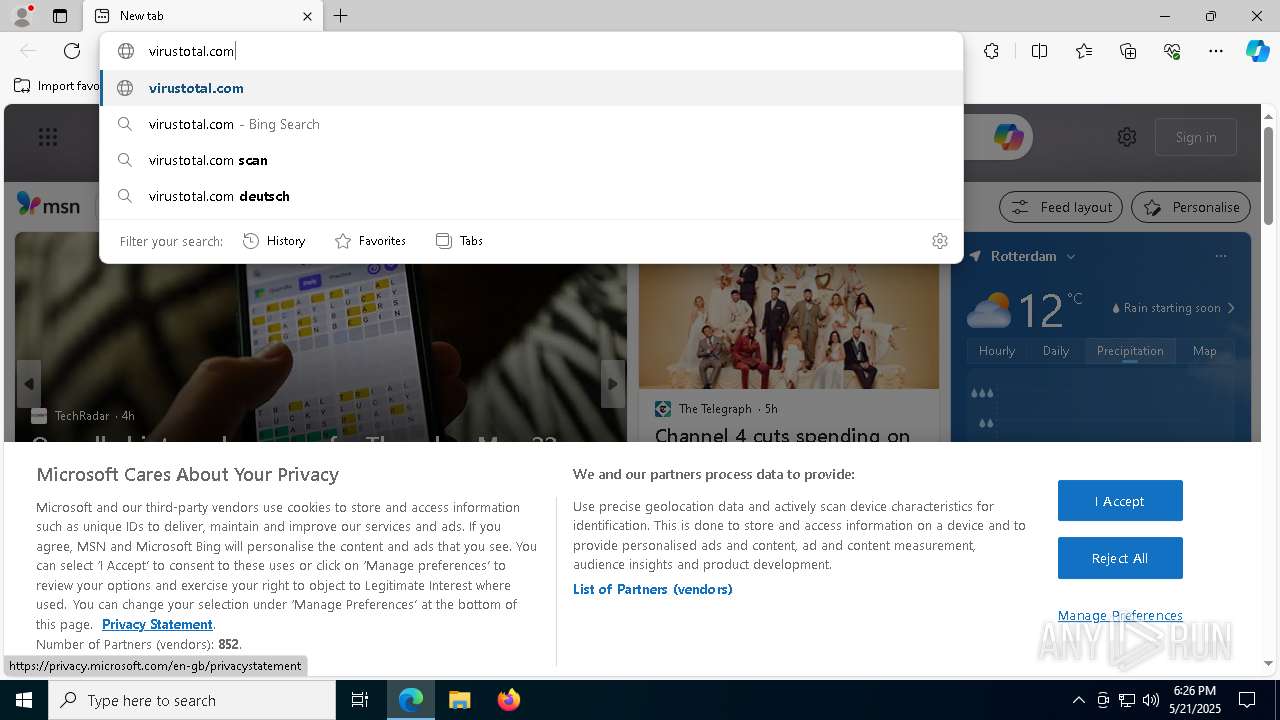Image resolution: width=1280 pixels, height=720 pixels.
Task: Open weather card more options ellipsis
Action: coord(1220,256)
